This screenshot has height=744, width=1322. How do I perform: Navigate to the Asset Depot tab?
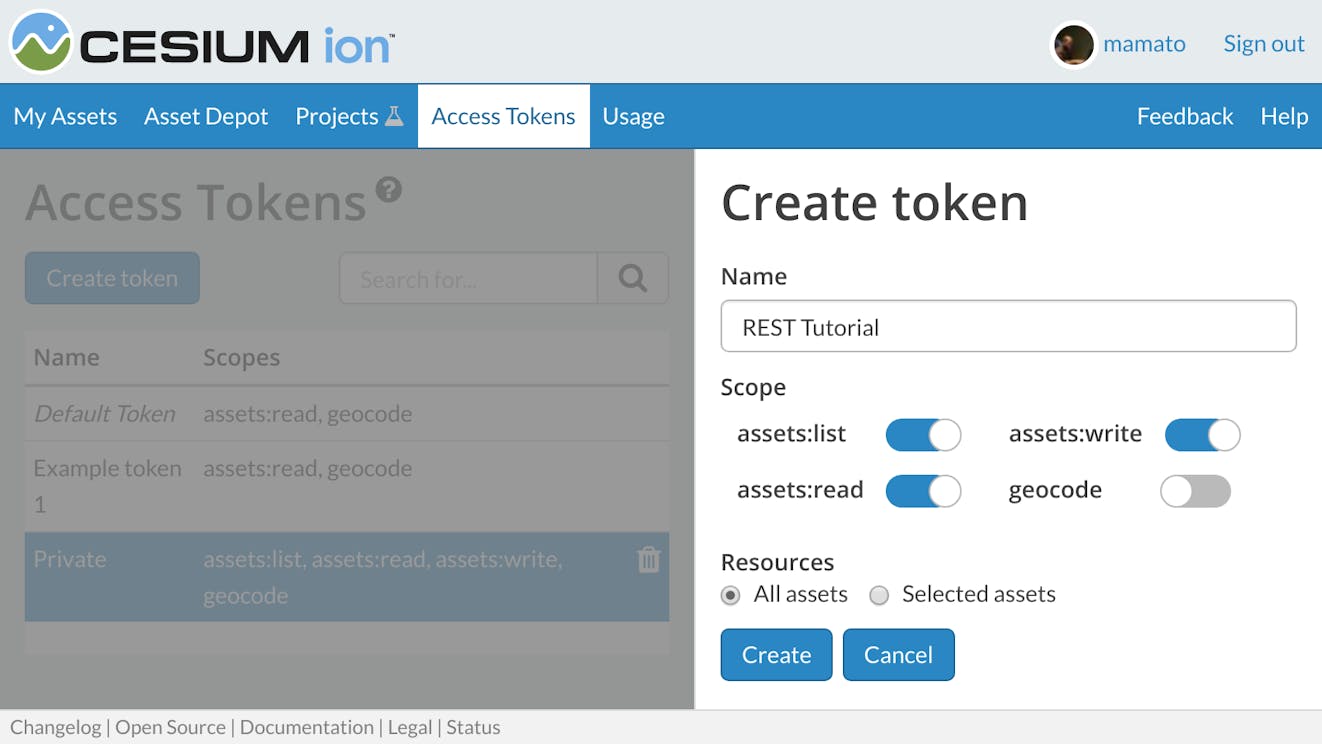tap(205, 115)
